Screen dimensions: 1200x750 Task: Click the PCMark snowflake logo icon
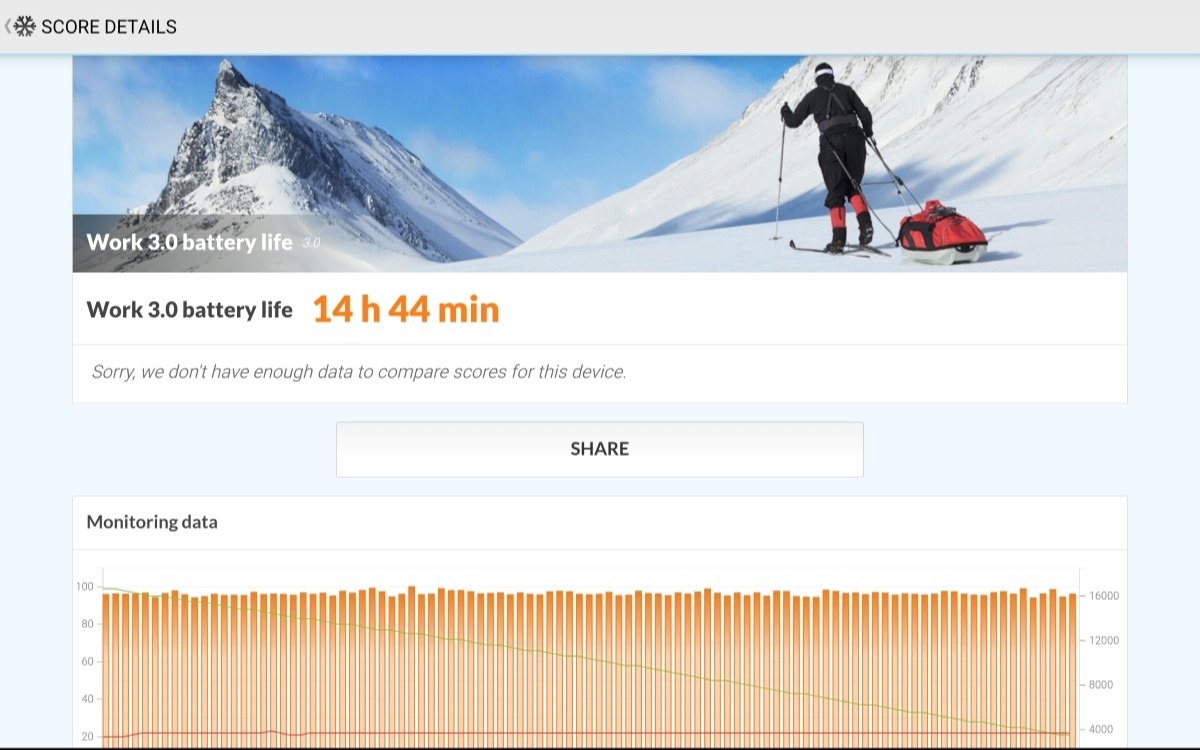click(24, 26)
